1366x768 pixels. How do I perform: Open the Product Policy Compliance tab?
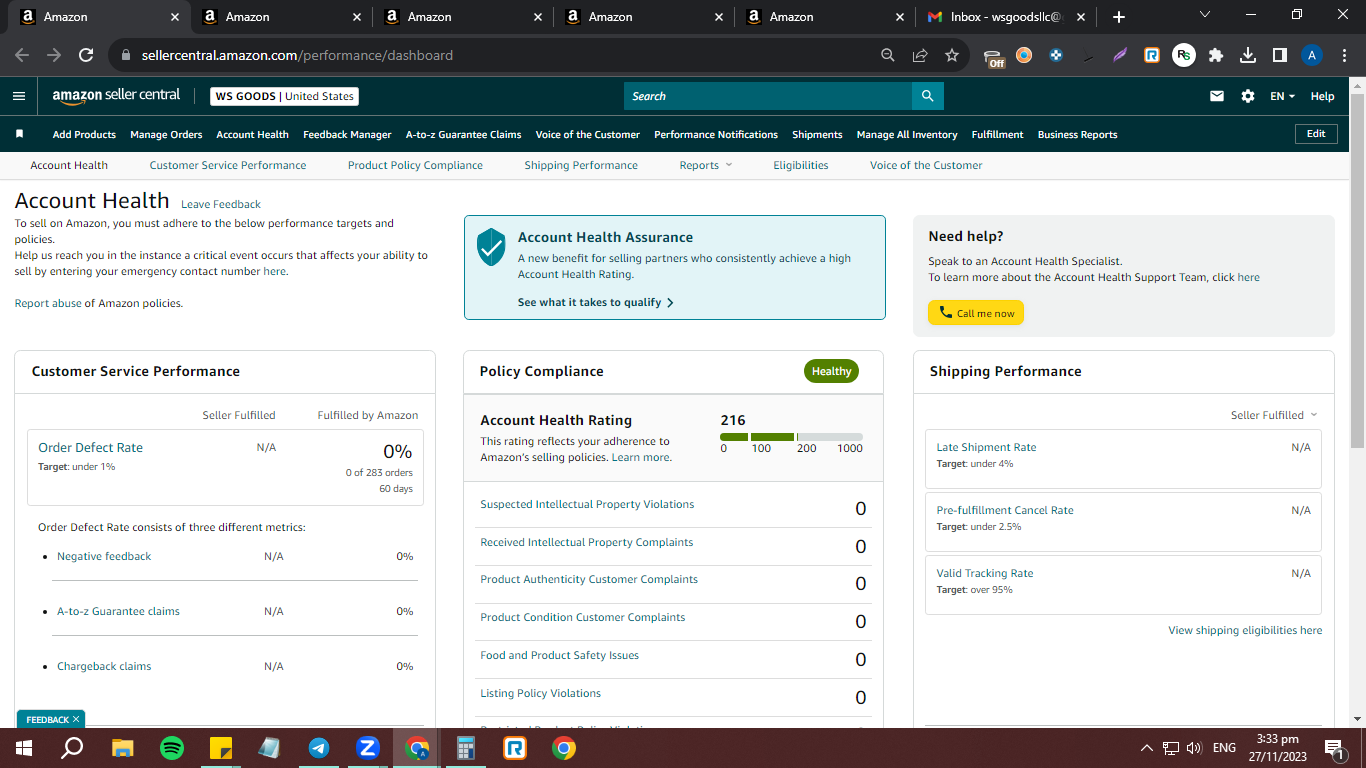click(415, 165)
